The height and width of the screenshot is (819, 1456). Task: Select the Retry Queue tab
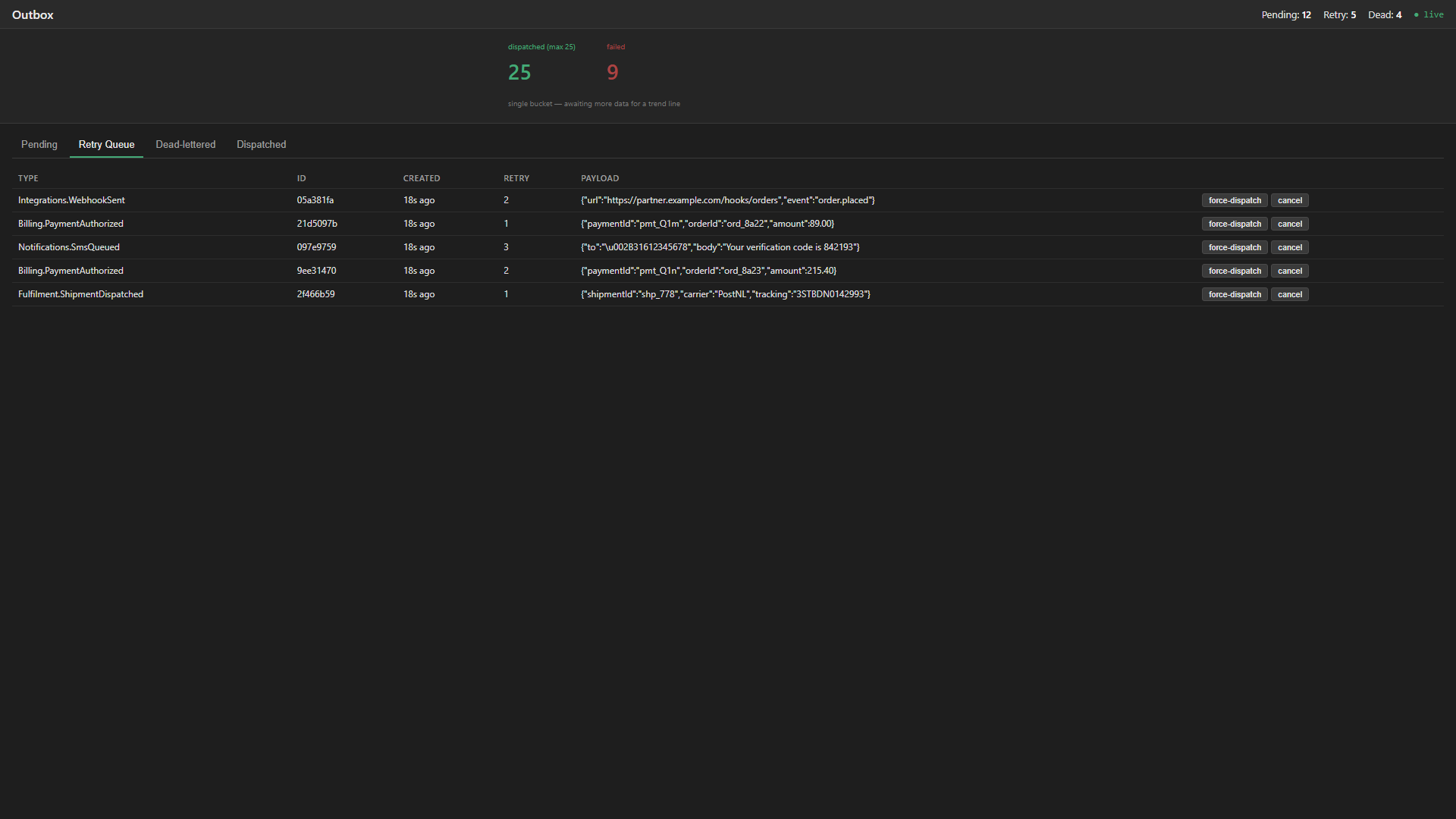[106, 144]
